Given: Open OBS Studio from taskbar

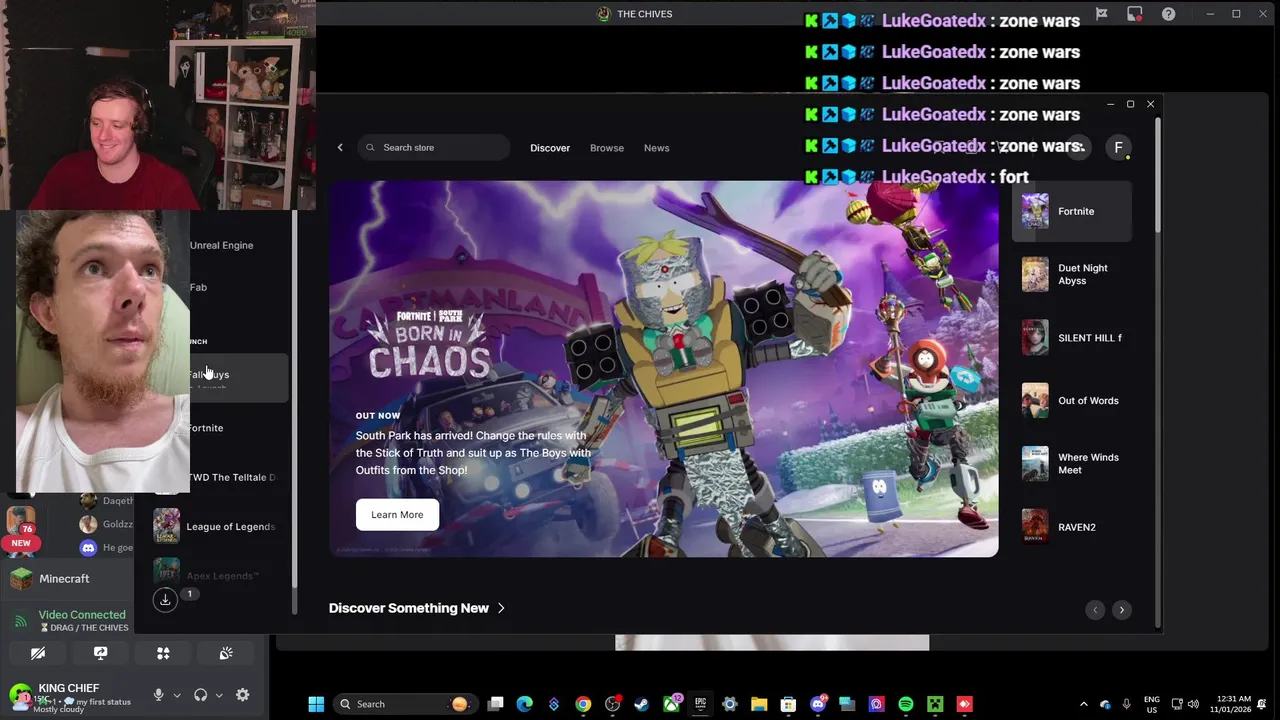Looking at the screenshot, I should 612,704.
